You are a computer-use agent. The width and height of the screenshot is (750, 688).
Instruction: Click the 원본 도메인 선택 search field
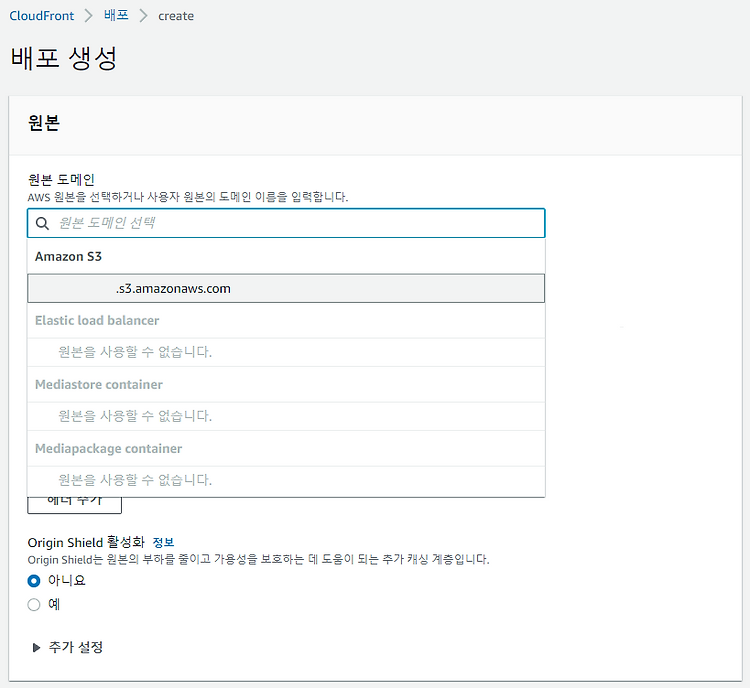(x=286, y=223)
